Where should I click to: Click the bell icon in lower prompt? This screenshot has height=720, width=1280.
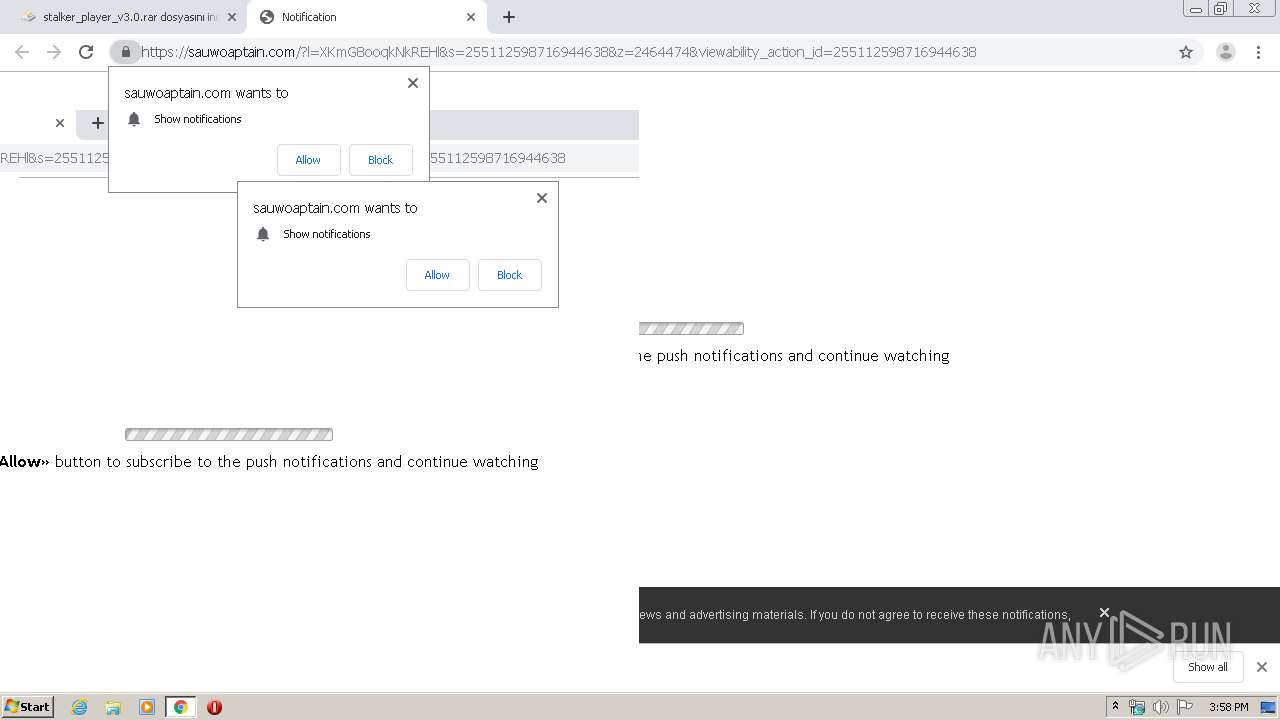[263, 234]
